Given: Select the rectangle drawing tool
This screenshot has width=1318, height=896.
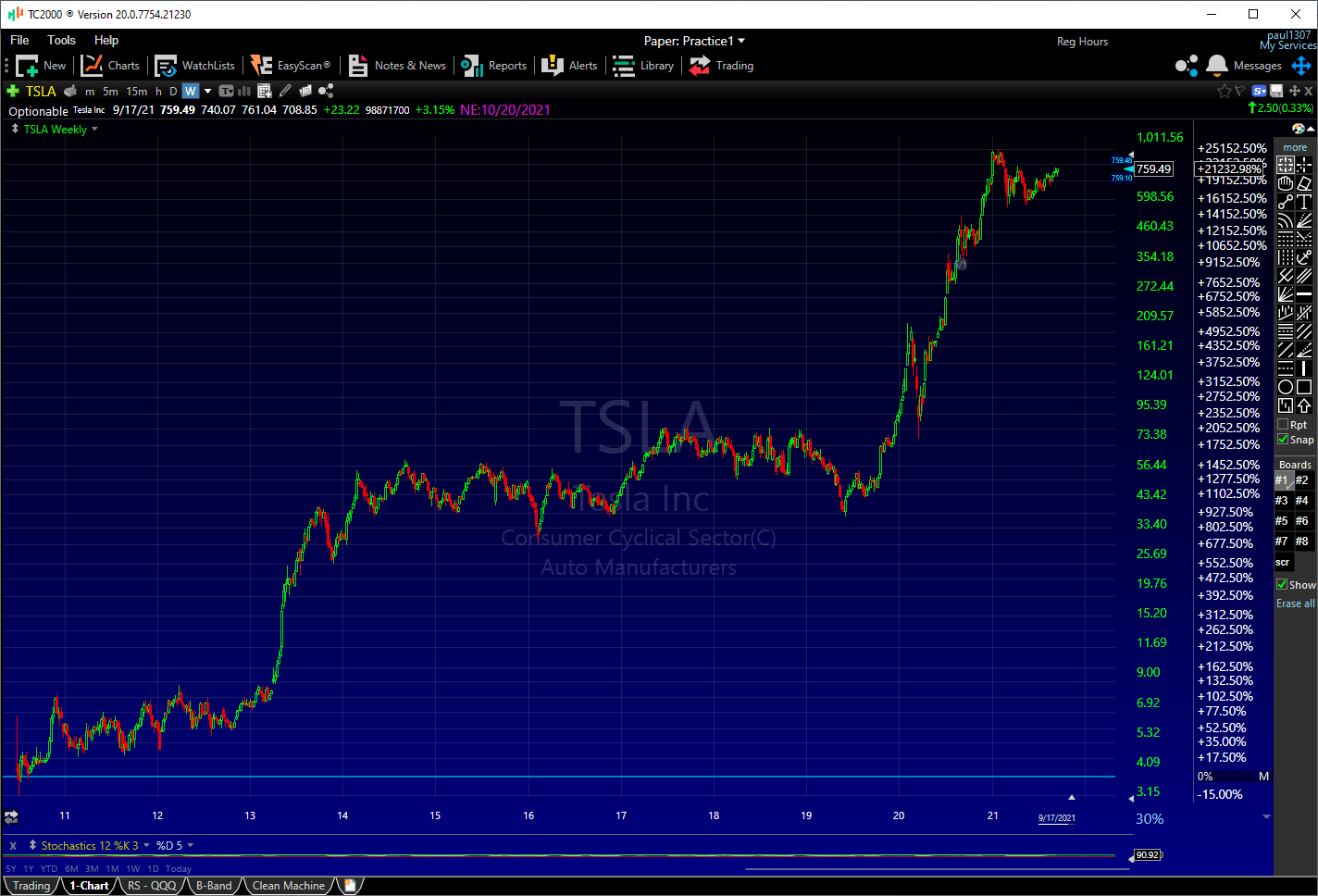Looking at the screenshot, I should [x=1304, y=387].
